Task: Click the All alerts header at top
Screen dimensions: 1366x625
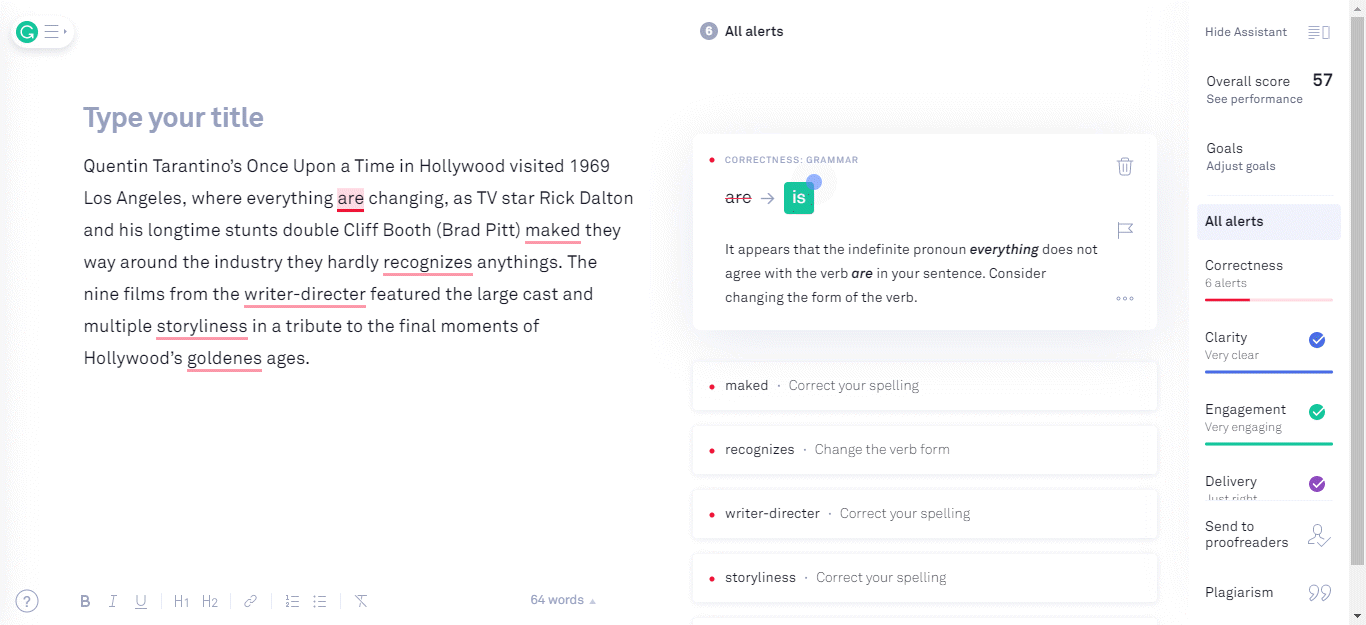Action: coord(754,32)
